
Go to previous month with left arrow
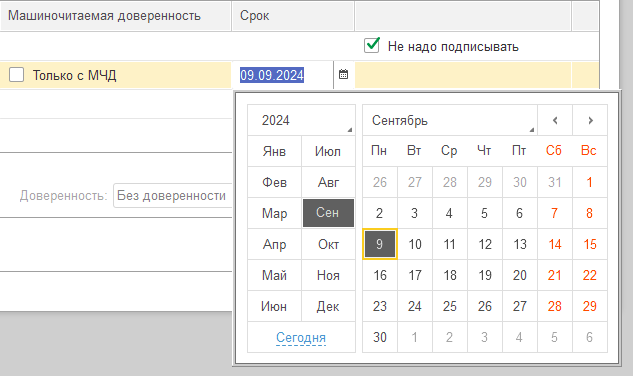(555, 120)
